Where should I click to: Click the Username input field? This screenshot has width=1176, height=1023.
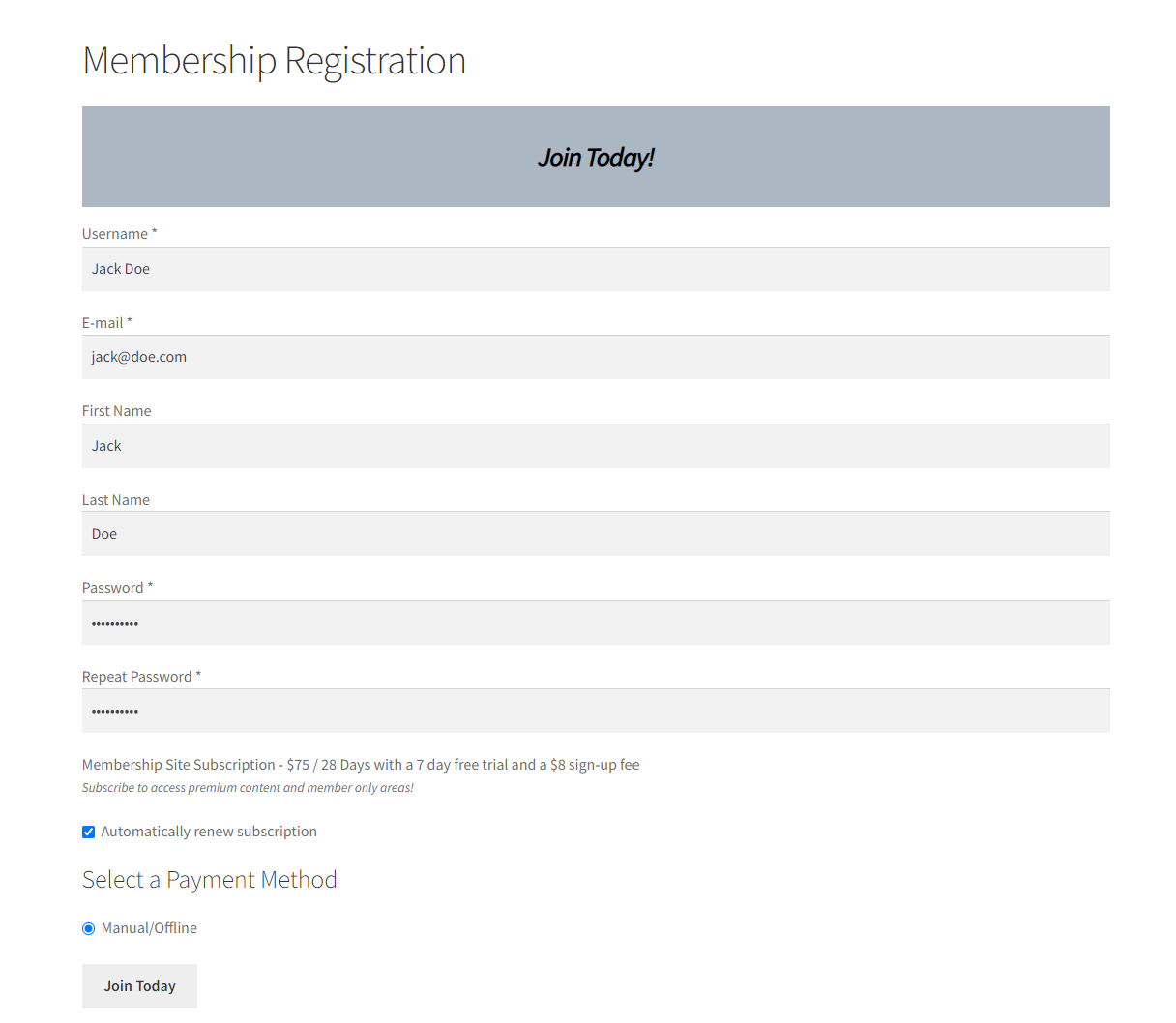tap(596, 269)
